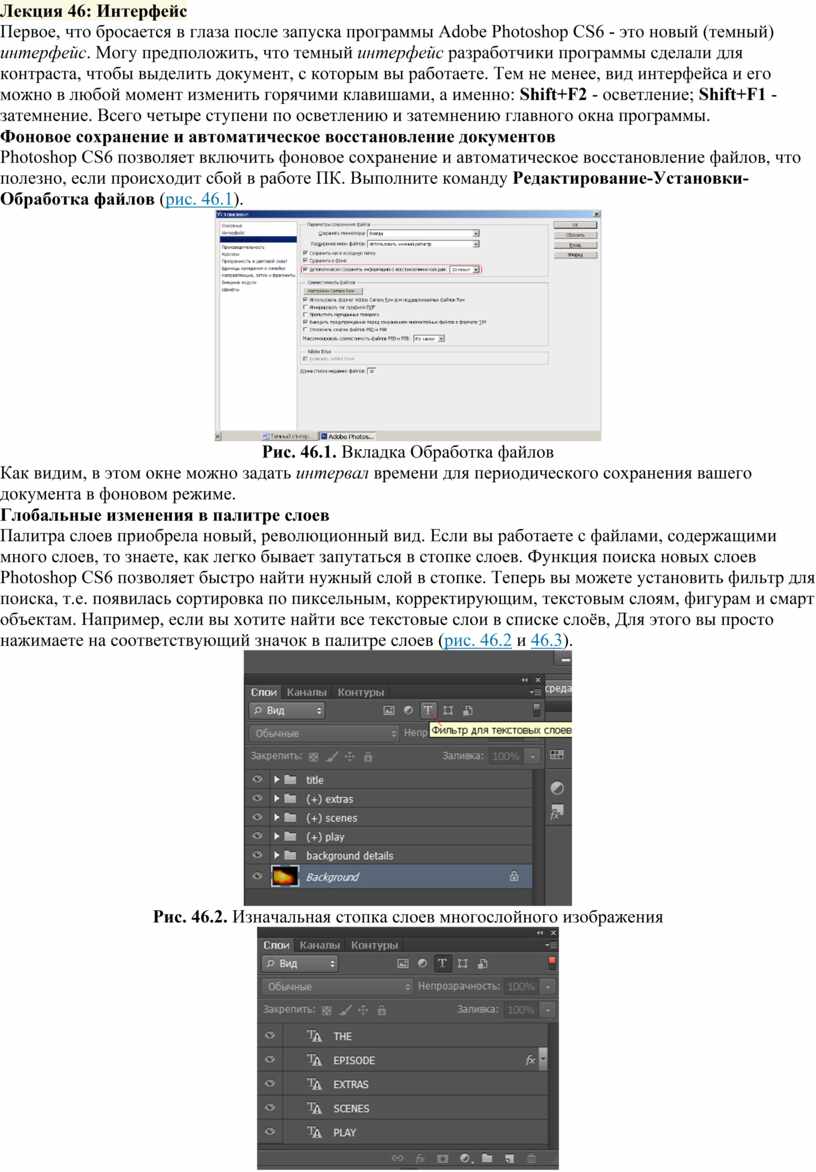This screenshot has height=1172, width=816.
Task: Hide the THE text layer with its eye icon
Action: 271,1036
